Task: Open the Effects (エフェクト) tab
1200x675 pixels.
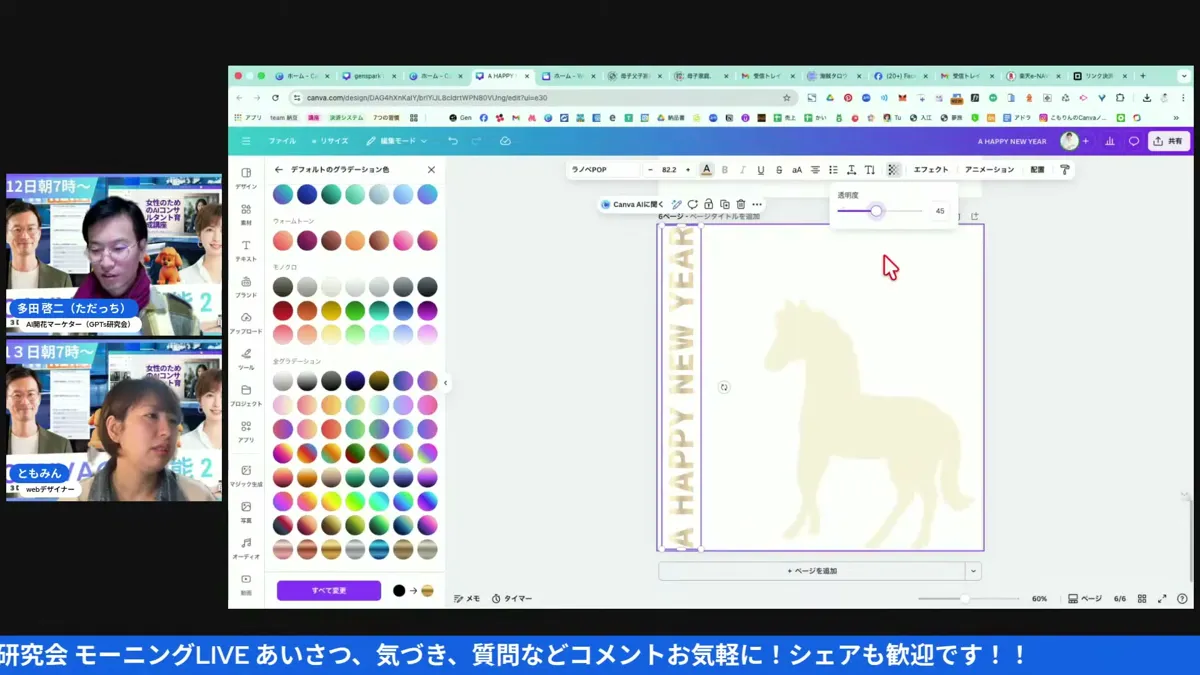Action: click(x=931, y=170)
